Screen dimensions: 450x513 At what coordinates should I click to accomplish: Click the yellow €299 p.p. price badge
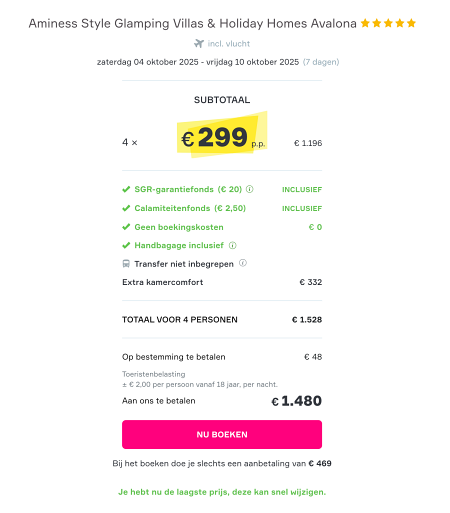222,136
